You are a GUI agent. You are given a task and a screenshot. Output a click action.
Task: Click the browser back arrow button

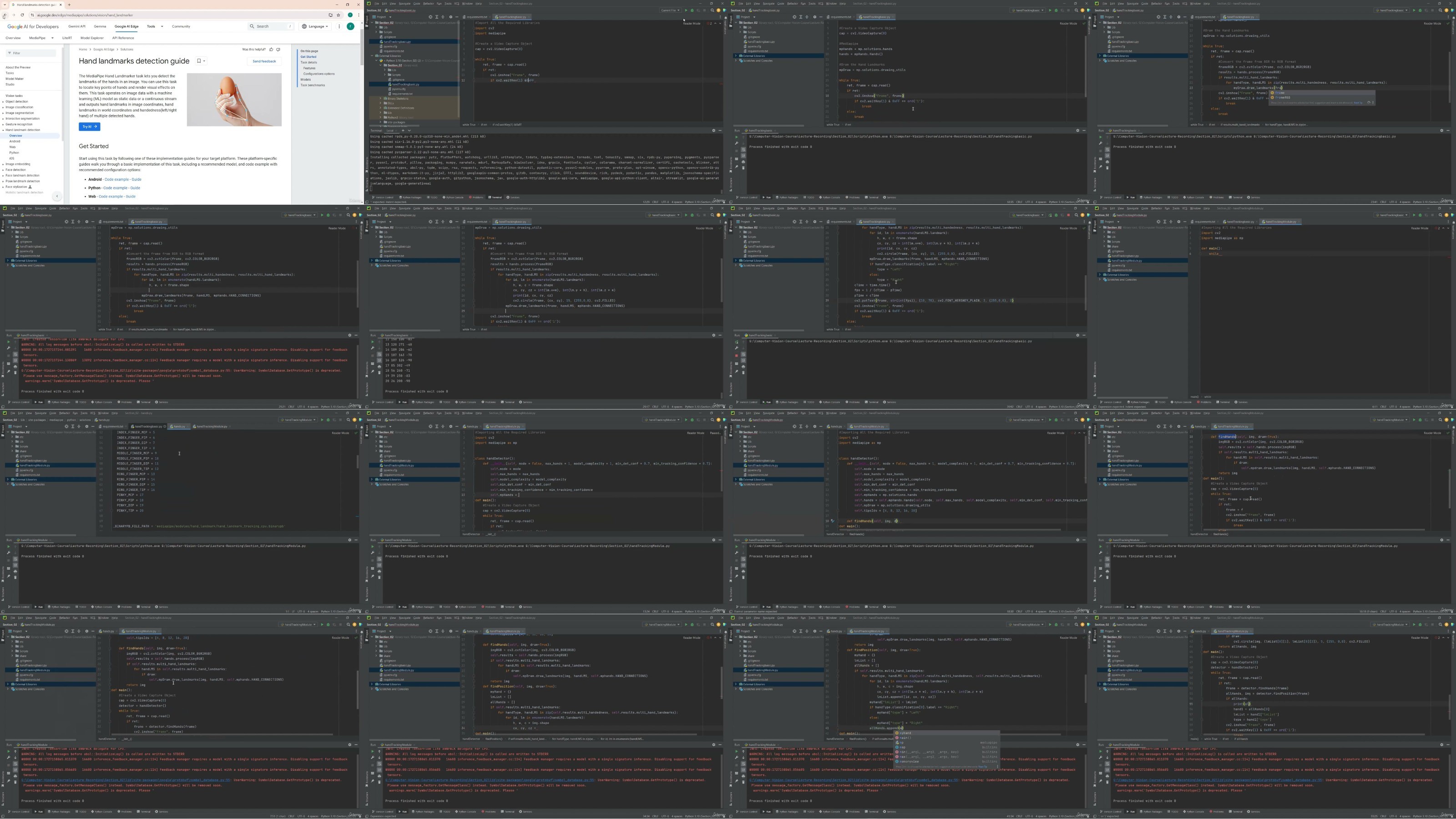click(5, 15)
